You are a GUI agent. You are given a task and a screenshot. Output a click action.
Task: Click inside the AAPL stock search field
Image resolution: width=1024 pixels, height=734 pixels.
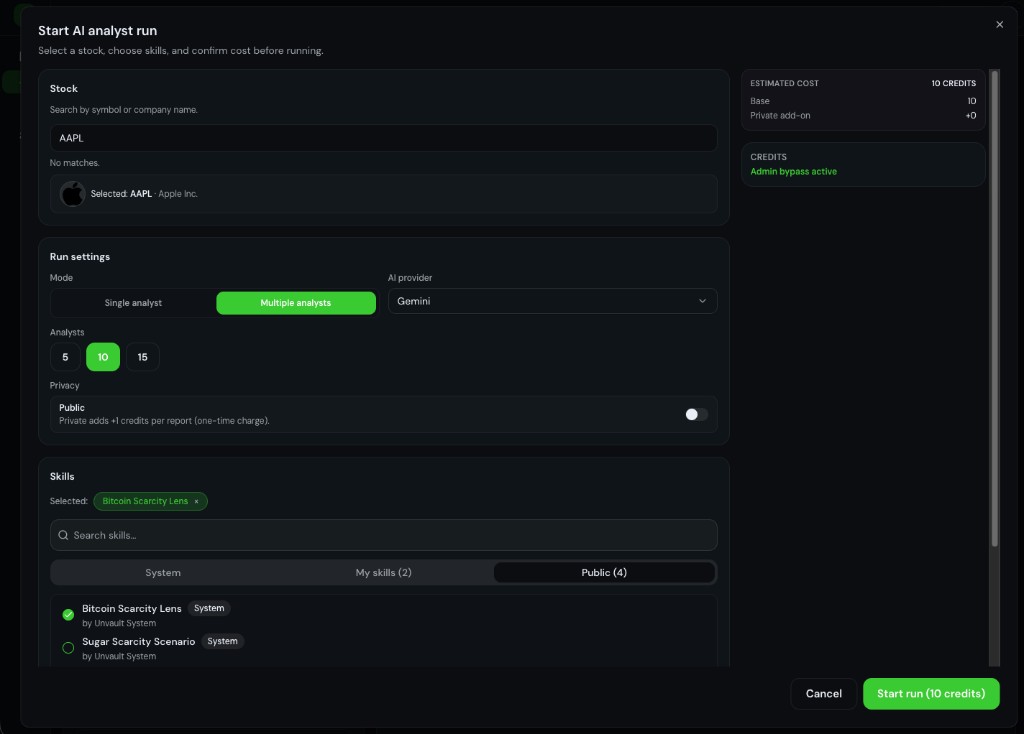383,137
